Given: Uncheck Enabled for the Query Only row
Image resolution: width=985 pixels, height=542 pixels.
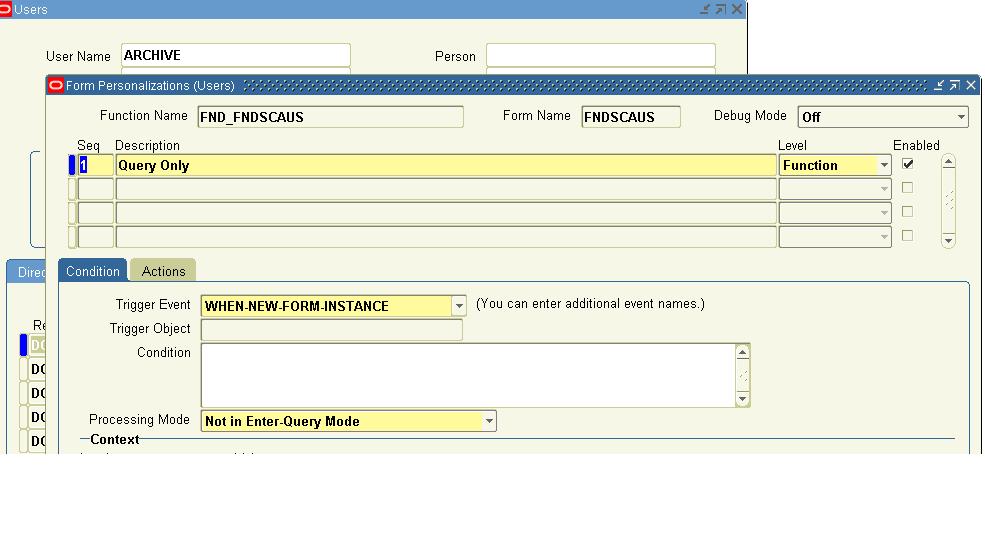Looking at the screenshot, I should (x=908, y=164).
